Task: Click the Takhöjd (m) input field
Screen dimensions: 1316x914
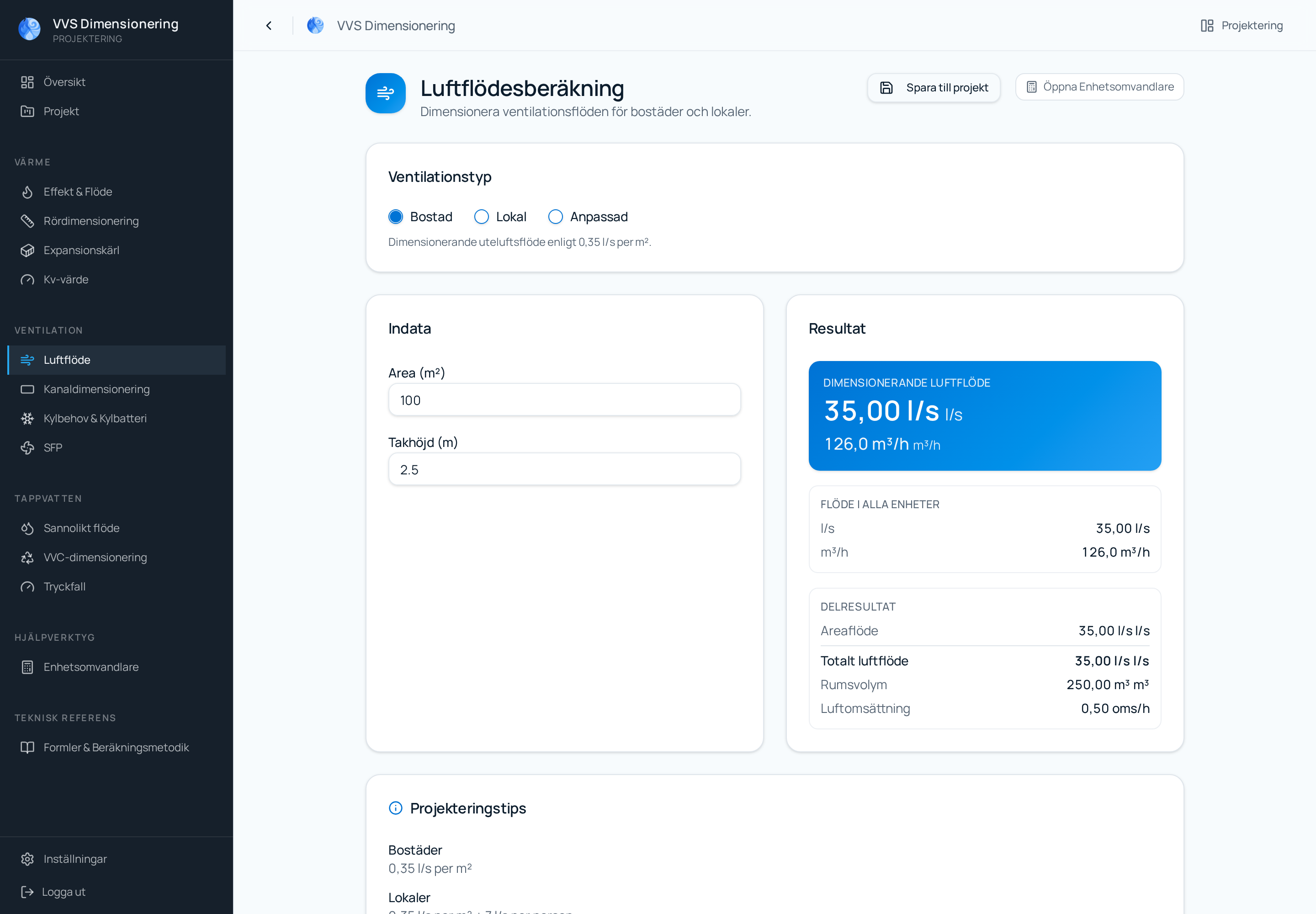Action: pyautogui.click(x=564, y=470)
